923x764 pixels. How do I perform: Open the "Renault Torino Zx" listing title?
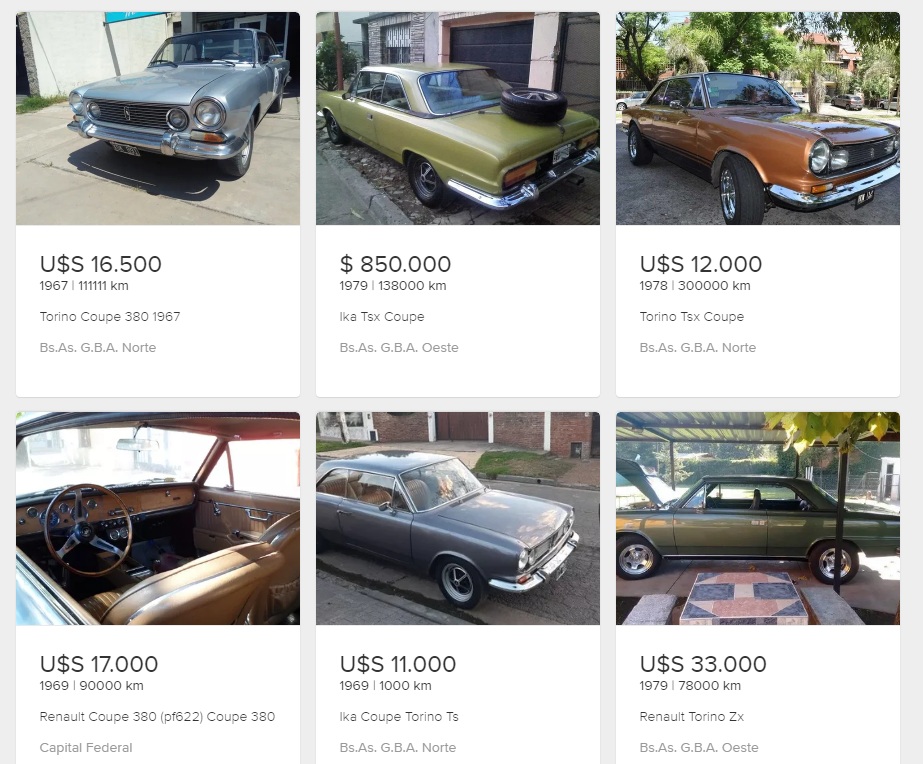692,717
